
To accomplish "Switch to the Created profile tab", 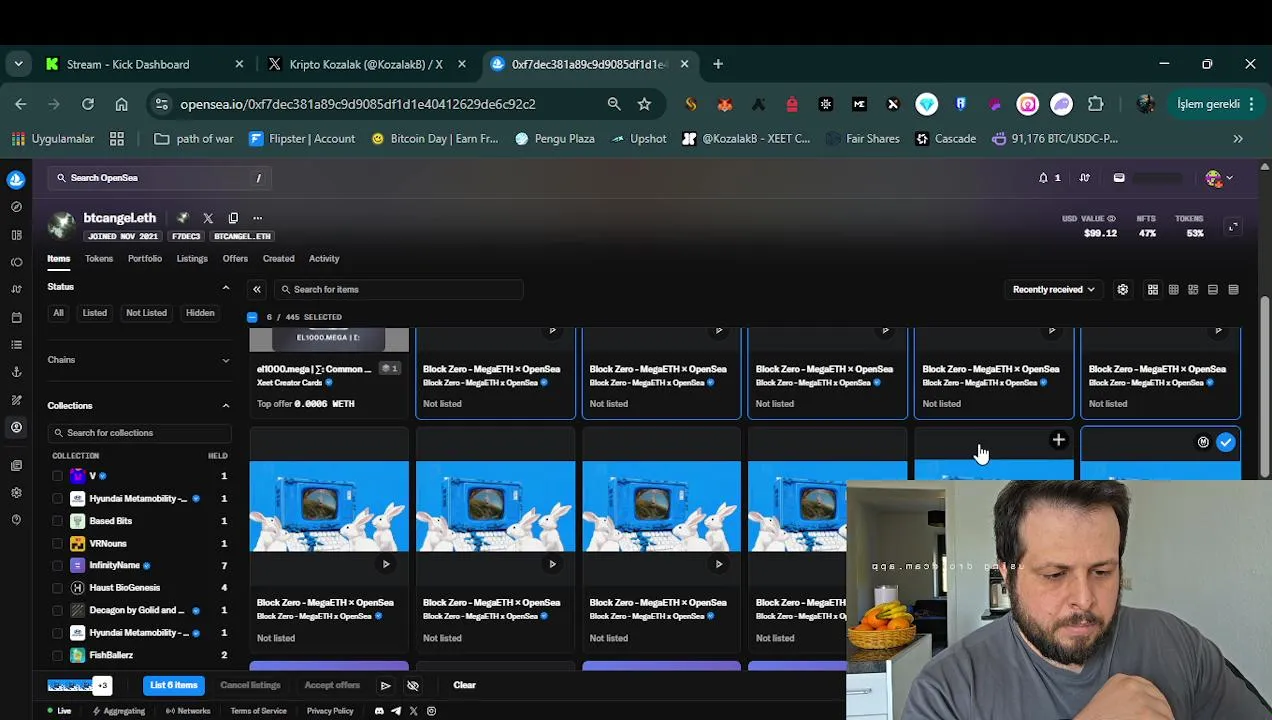I will [279, 259].
